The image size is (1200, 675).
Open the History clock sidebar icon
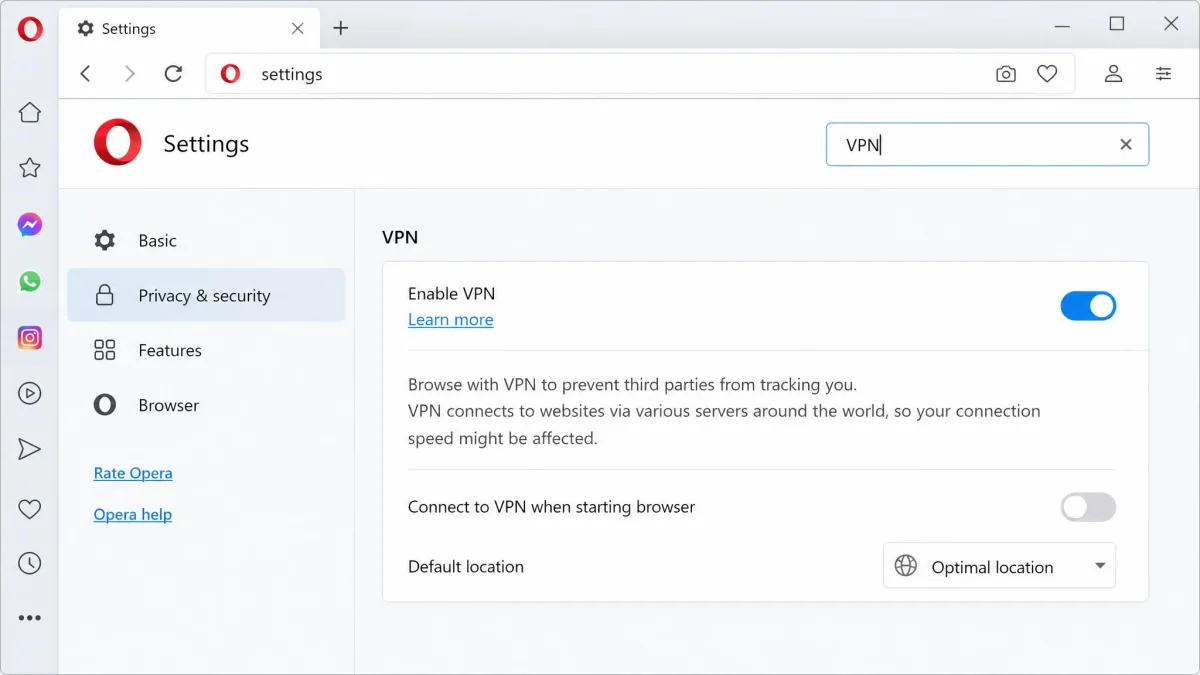point(30,564)
